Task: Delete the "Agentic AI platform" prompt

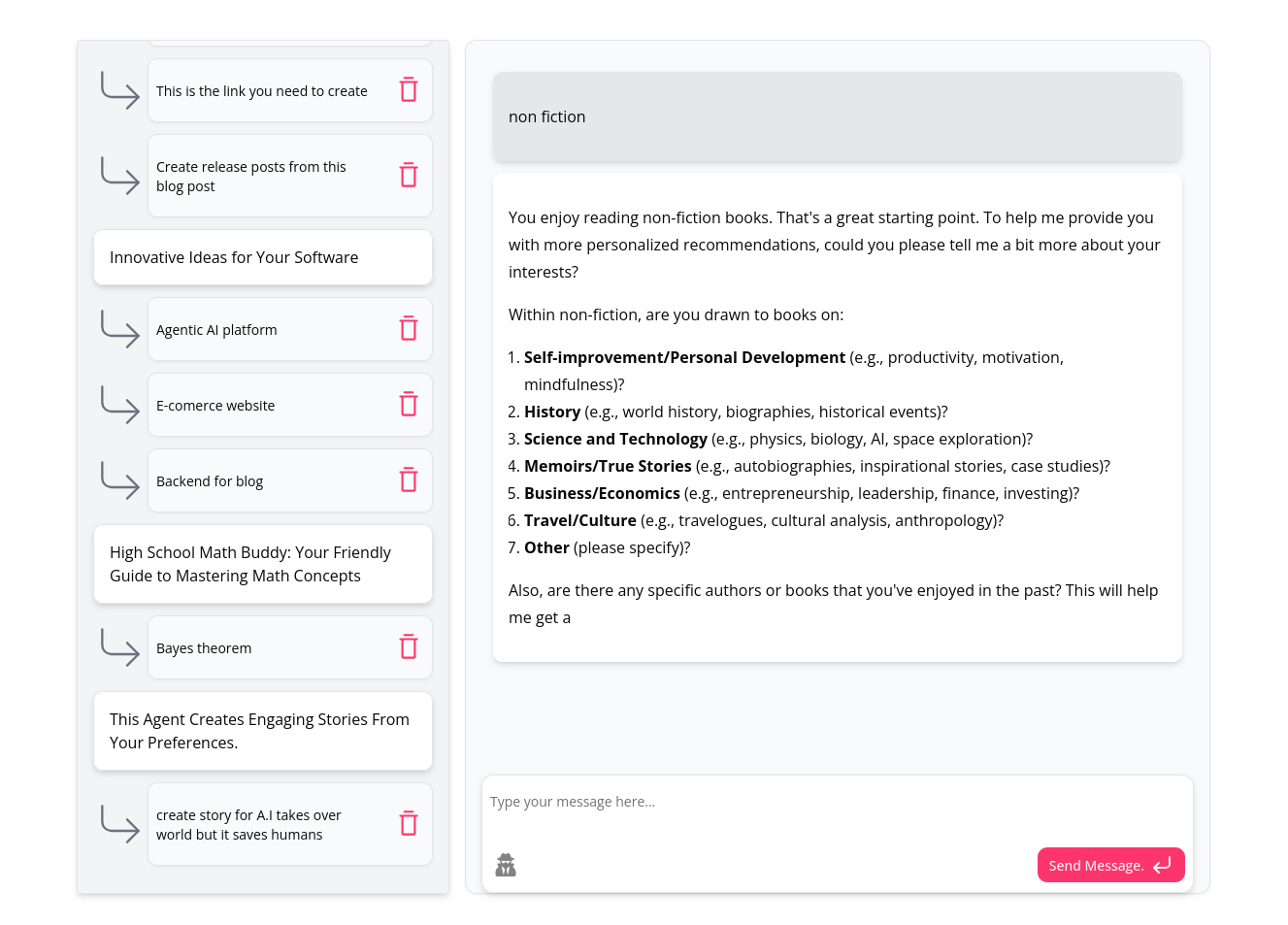Action: click(x=409, y=328)
